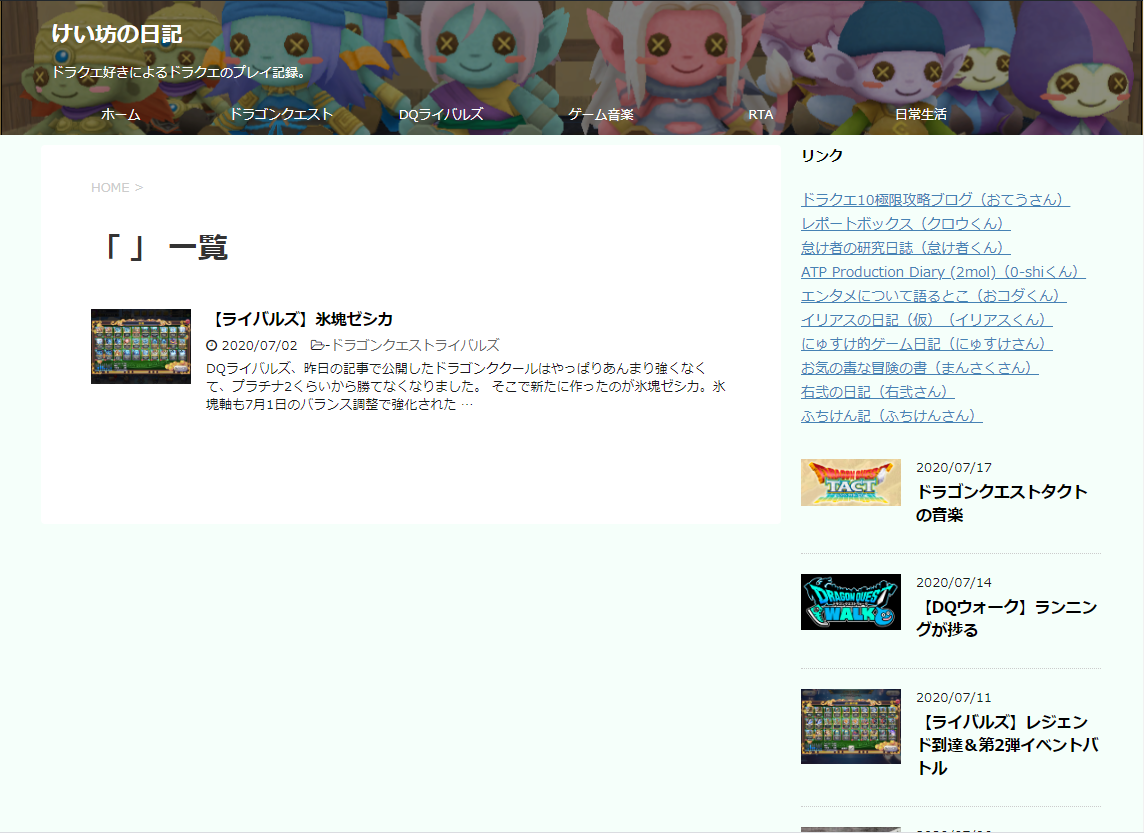Visit 怠け者の研究日誌（怠け者くん）
The image size is (1144, 833).
coord(905,247)
